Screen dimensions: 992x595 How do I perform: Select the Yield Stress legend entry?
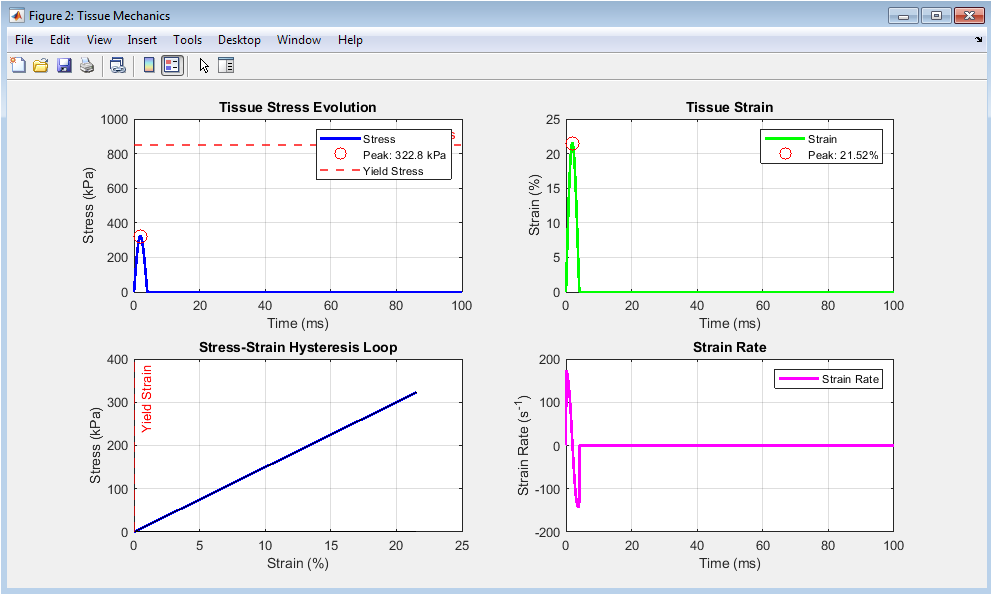[x=392, y=171]
